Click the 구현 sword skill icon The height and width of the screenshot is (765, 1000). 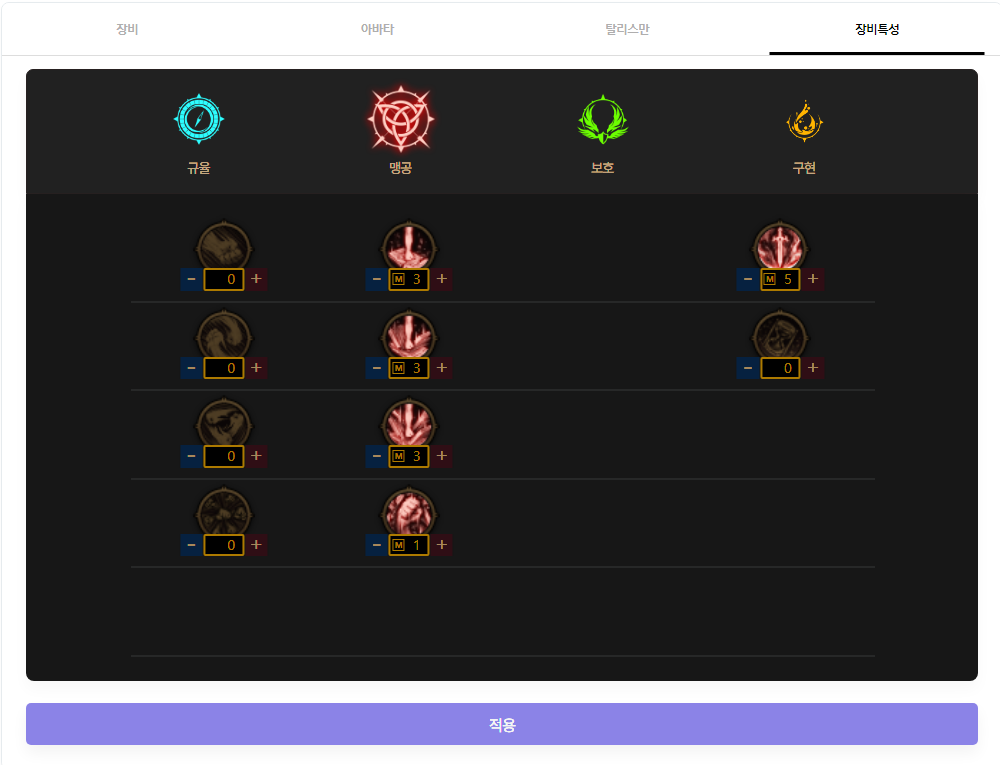[x=780, y=246]
